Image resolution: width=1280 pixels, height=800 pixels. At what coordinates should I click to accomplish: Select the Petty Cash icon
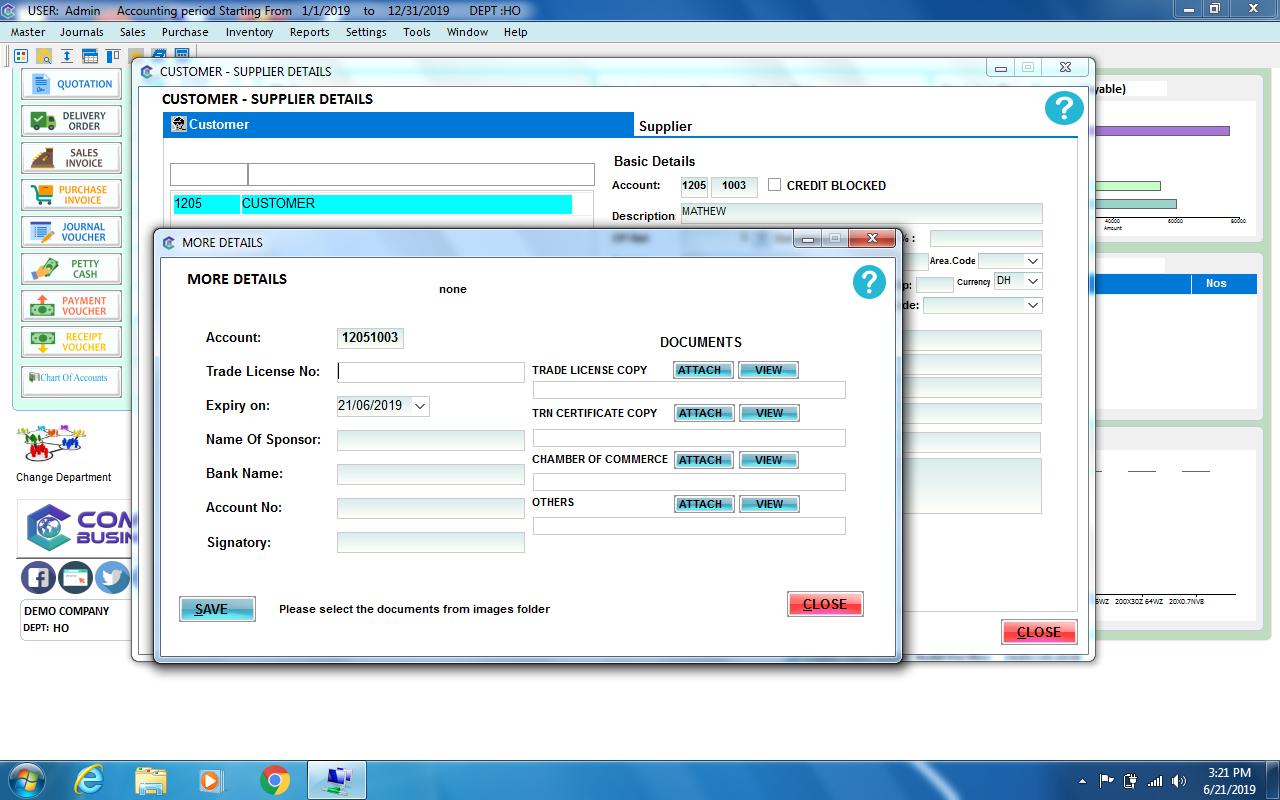pos(70,268)
